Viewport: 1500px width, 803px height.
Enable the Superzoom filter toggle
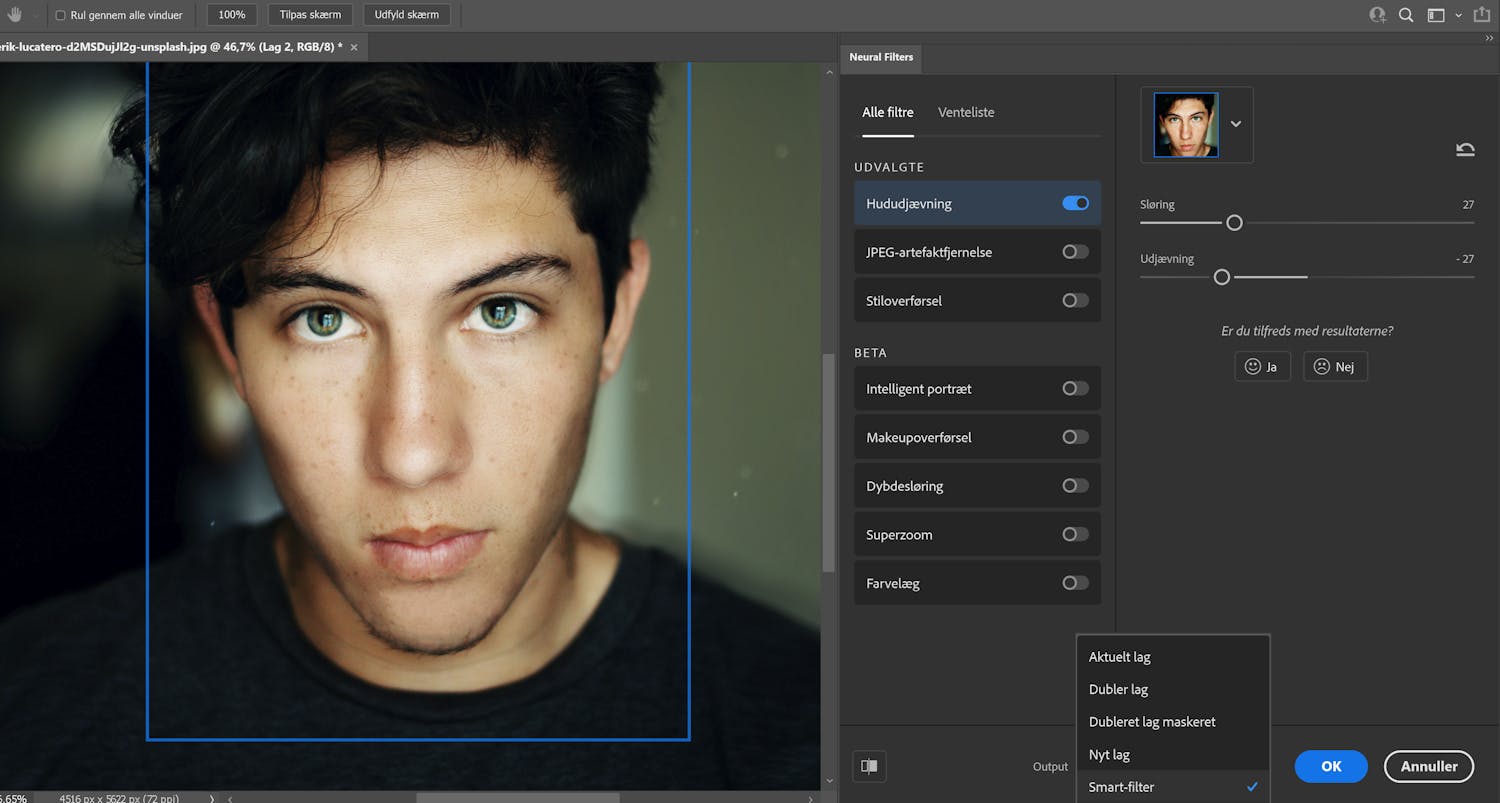(x=1075, y=535)
